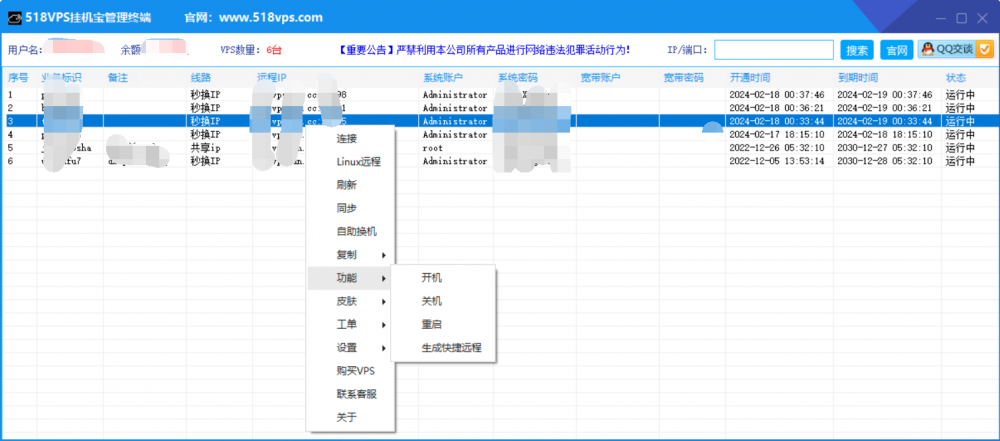
Task: Sort by the 到期时间 column header
Action: click(x=858, y=78)
